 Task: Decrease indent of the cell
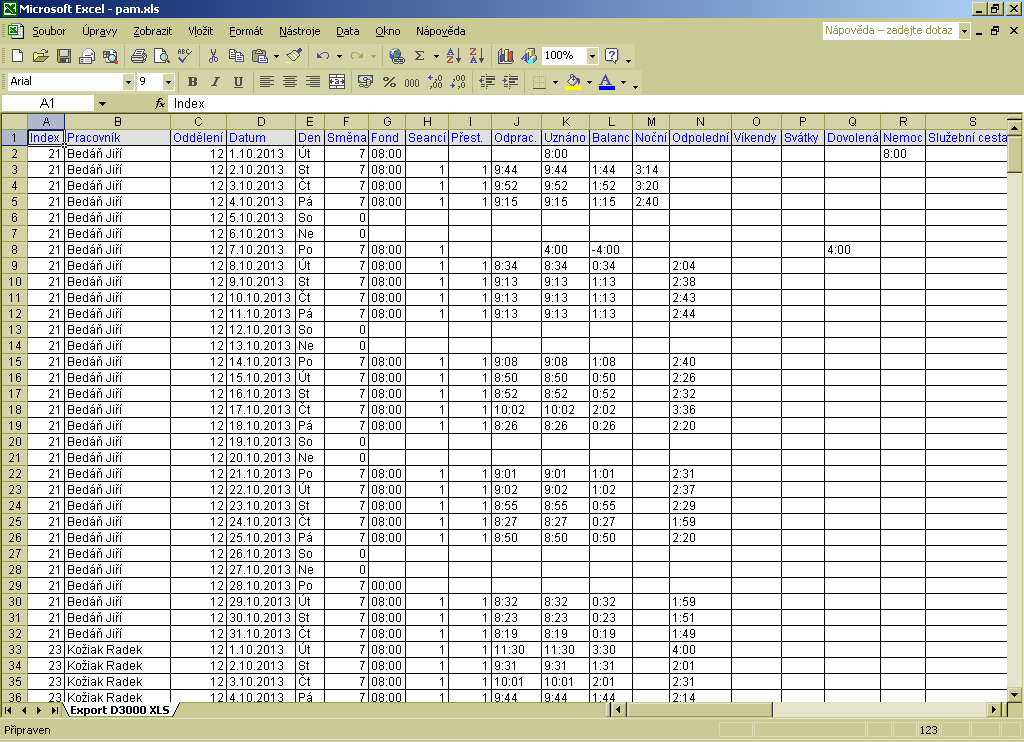point(487,82)
